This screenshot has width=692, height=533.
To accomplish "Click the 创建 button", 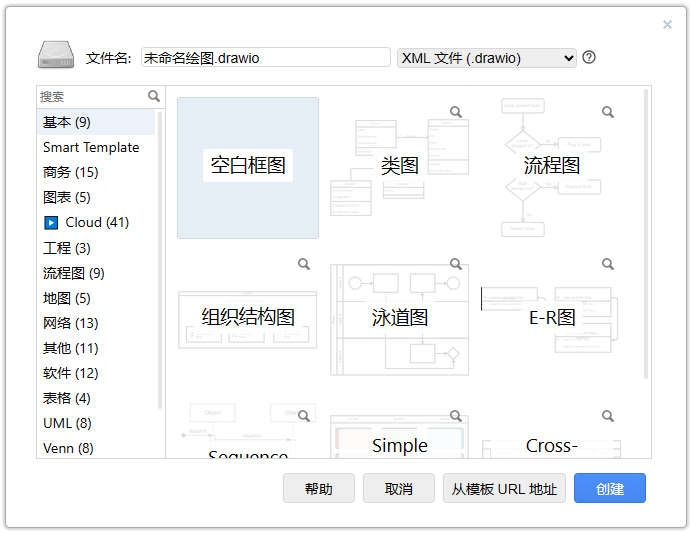I will click(609, 489).
